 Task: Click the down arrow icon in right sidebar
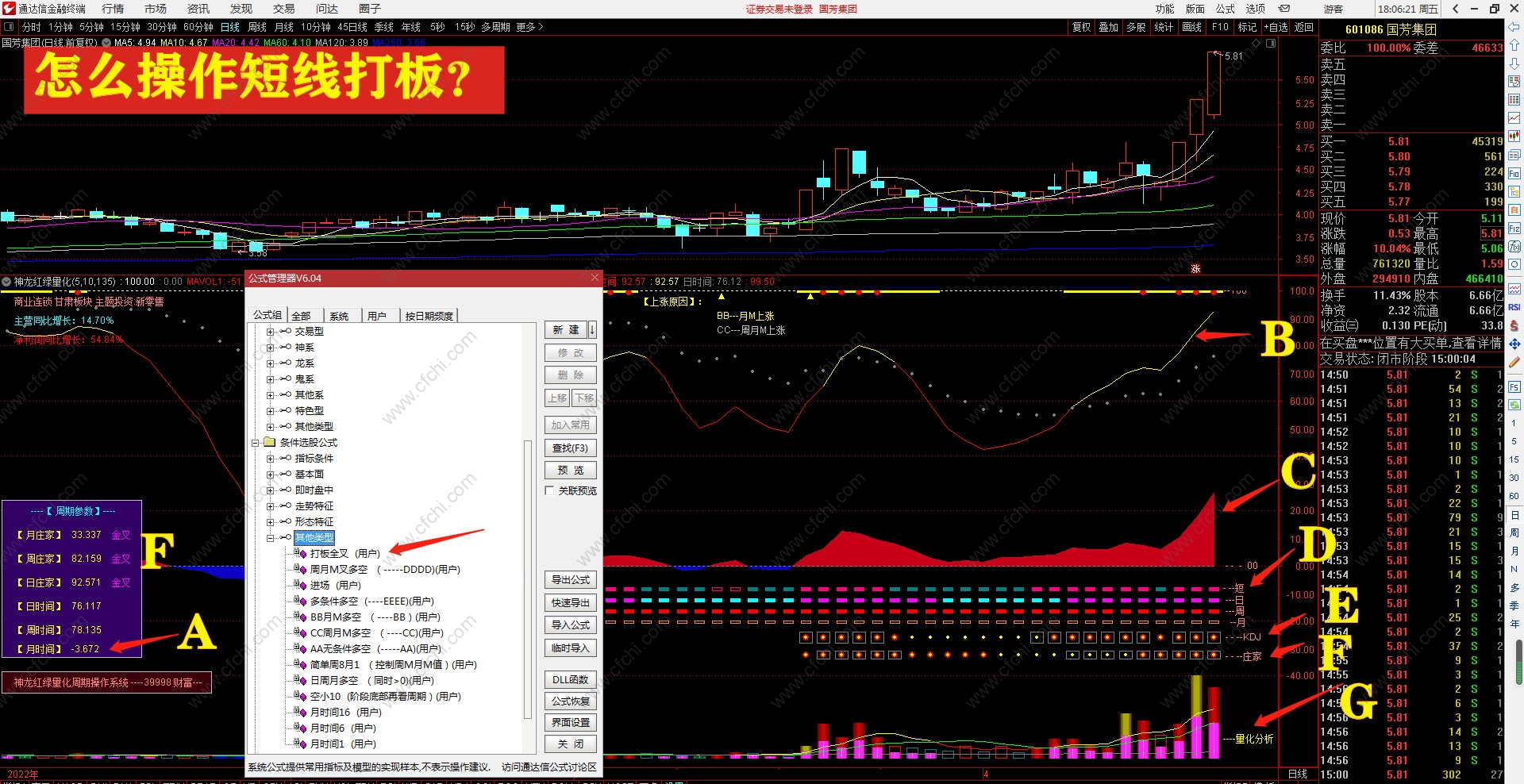coord(1514,63)
